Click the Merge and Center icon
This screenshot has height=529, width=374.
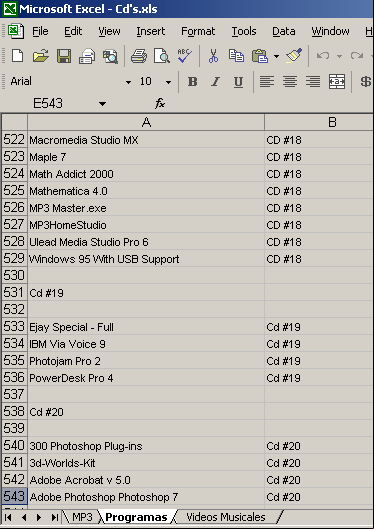[x=337, y=82]
